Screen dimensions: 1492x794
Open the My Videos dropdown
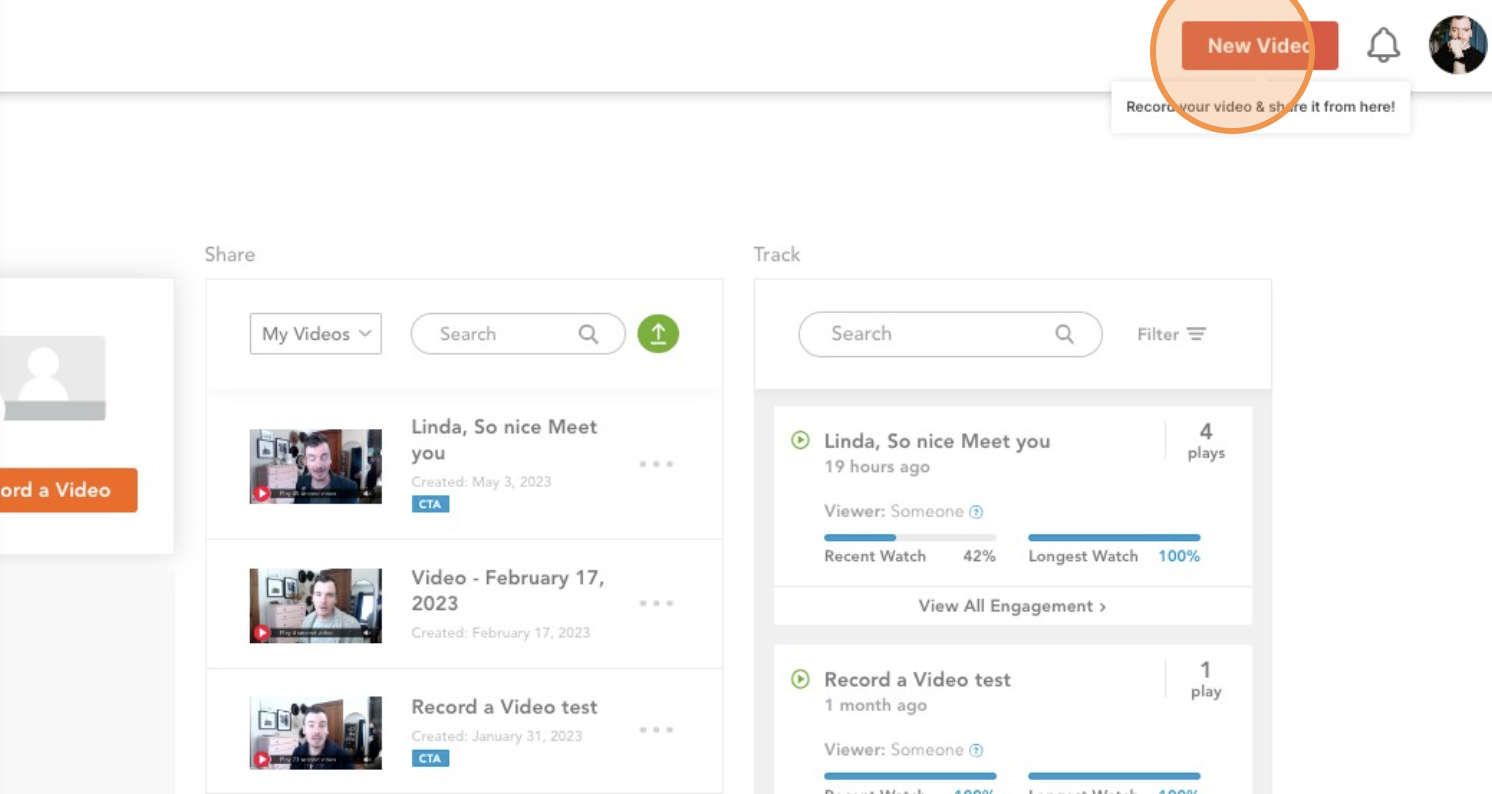click(315, 333)
